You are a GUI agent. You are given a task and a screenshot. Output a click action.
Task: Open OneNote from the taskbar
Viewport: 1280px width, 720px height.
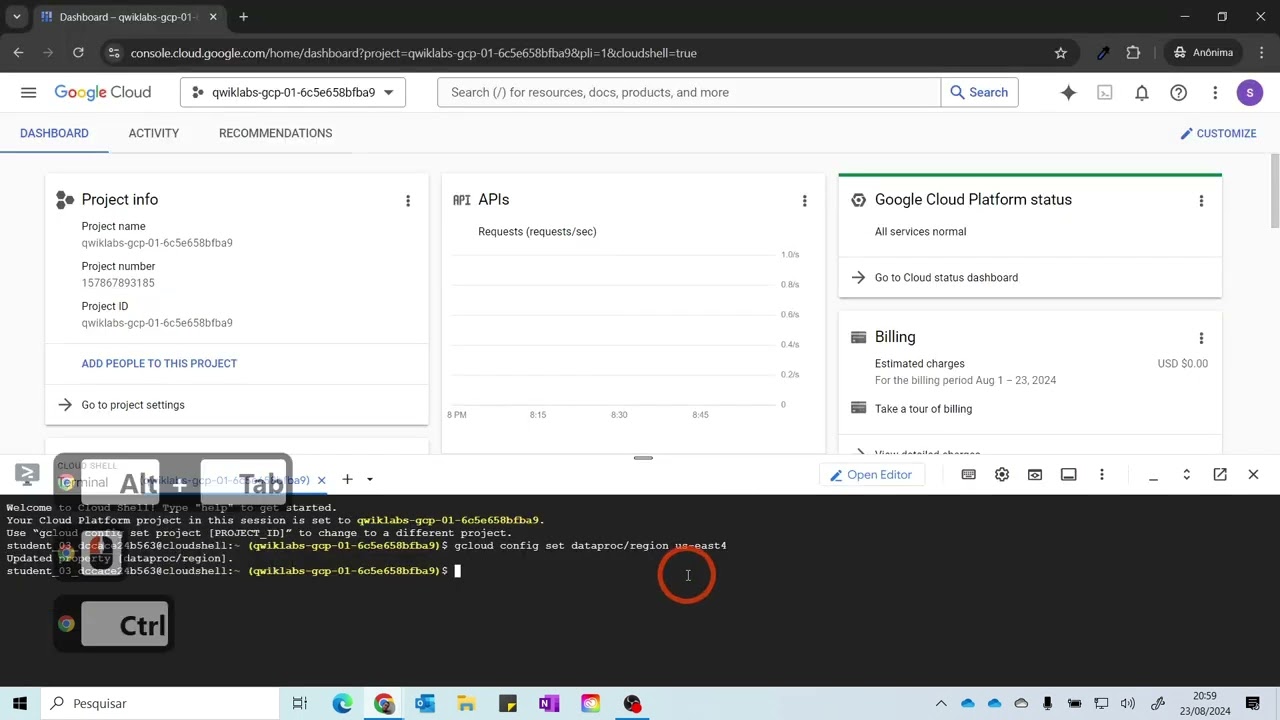(x=548, y=703)
